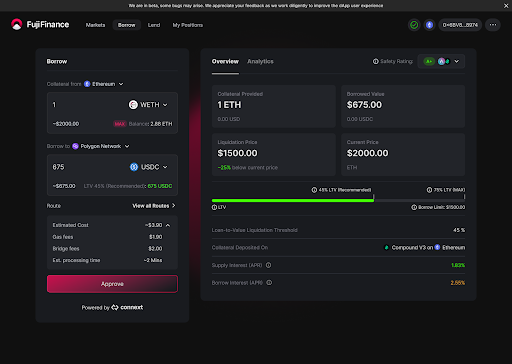Click Loan-to-Value Liquidation Threshold 45 % value
The width and height of the screenshot is (512, 364).
[459, 230]
